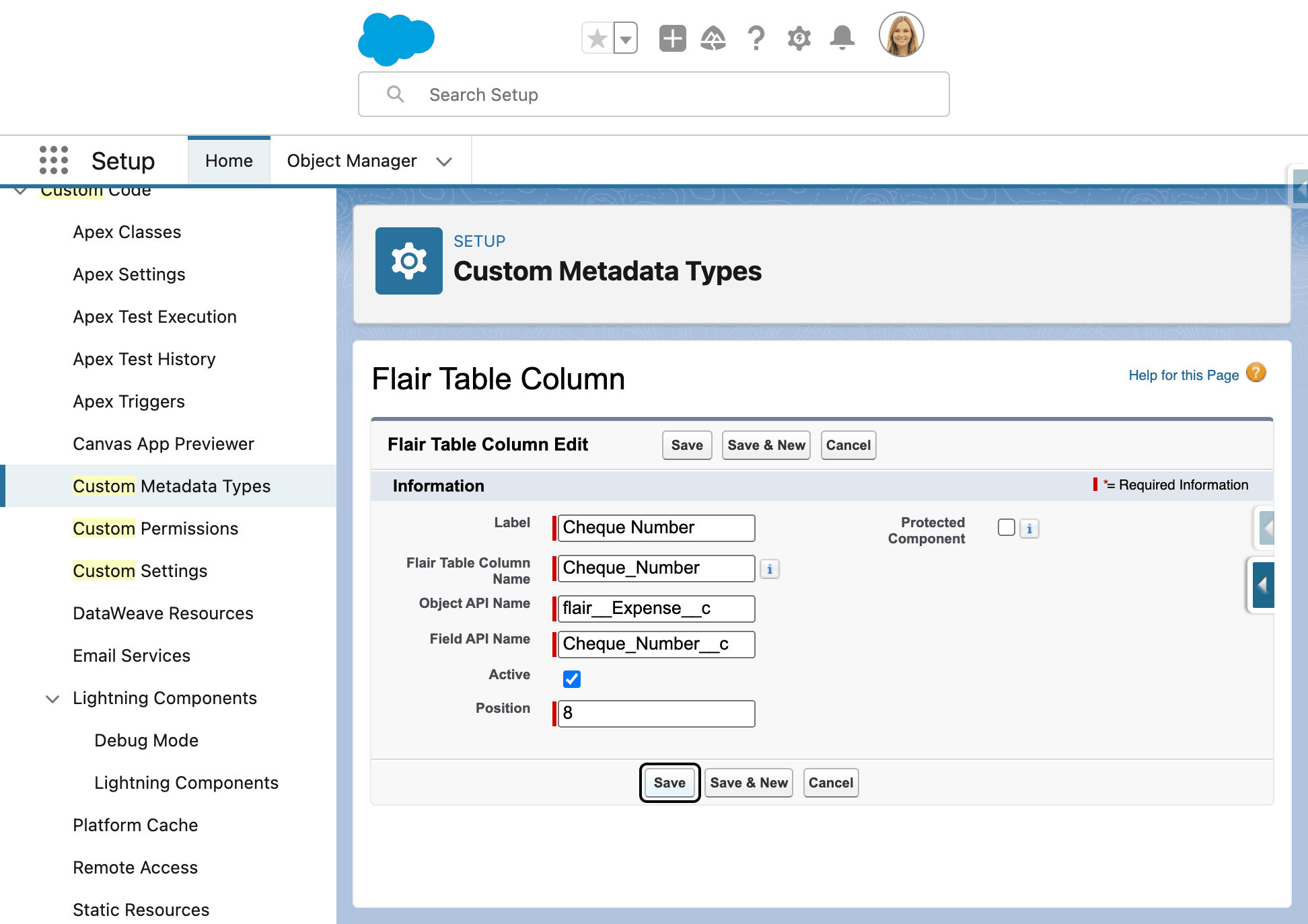Screen dimensions: 1308x924
Task: Open the App Launcher dots icon
Action: [x=54, y=161]
